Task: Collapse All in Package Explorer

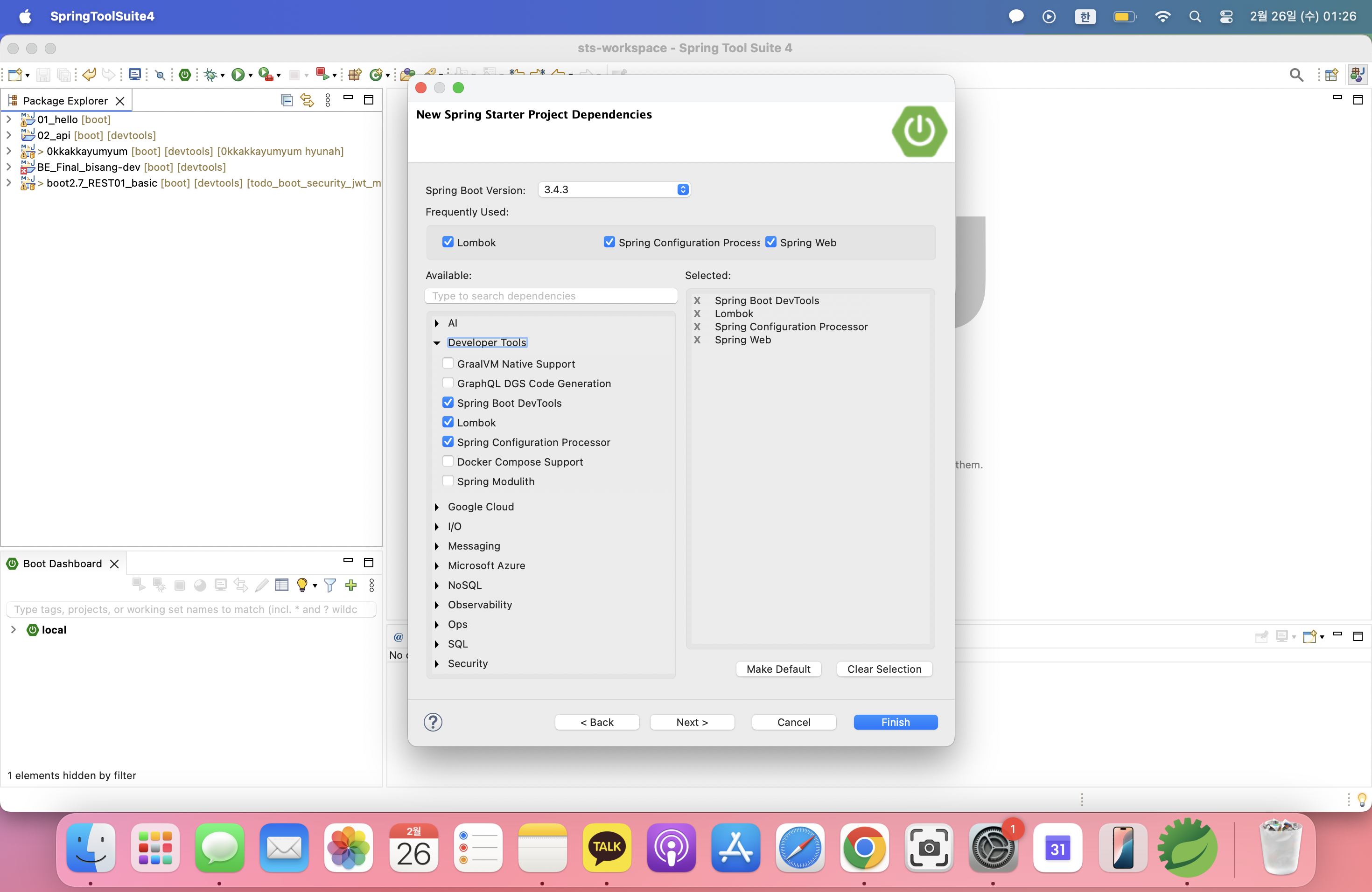Action: (287, 100)
